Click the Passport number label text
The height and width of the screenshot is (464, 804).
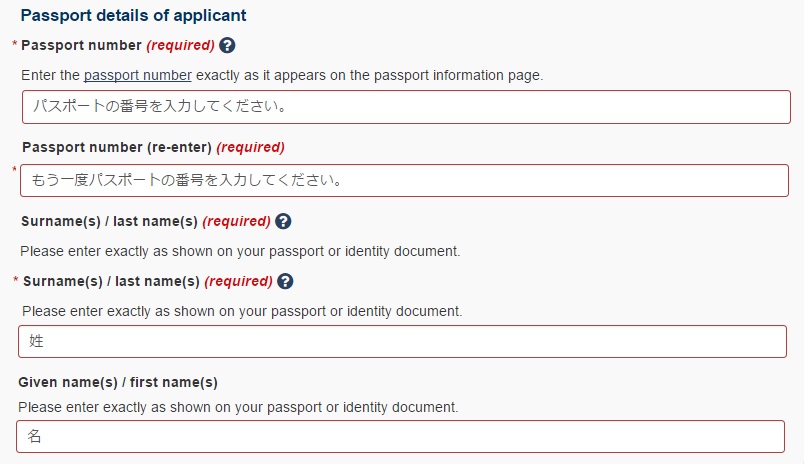(x=81, y=46)
